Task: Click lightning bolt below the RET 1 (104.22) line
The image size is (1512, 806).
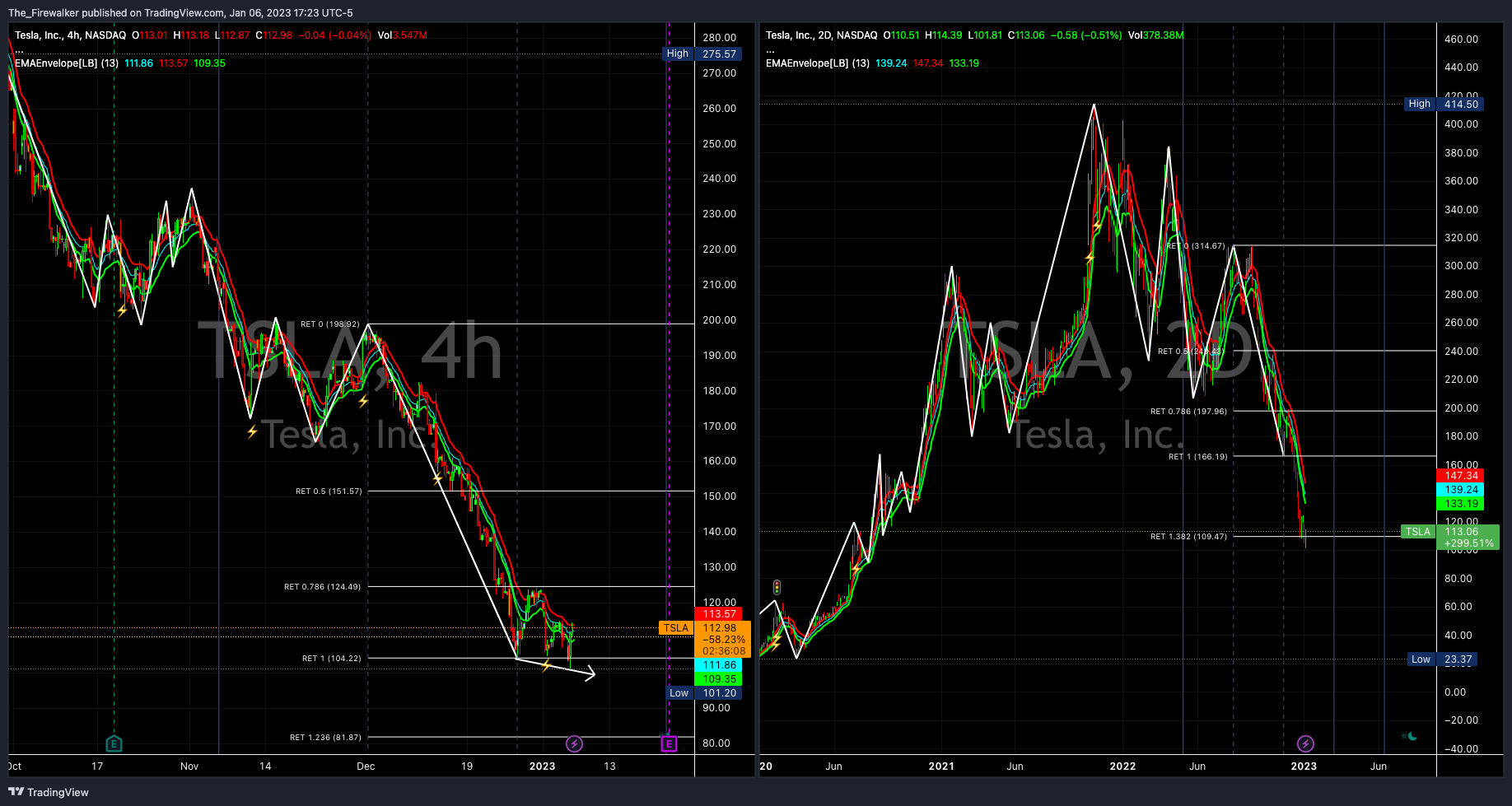Action: (546, 665)
